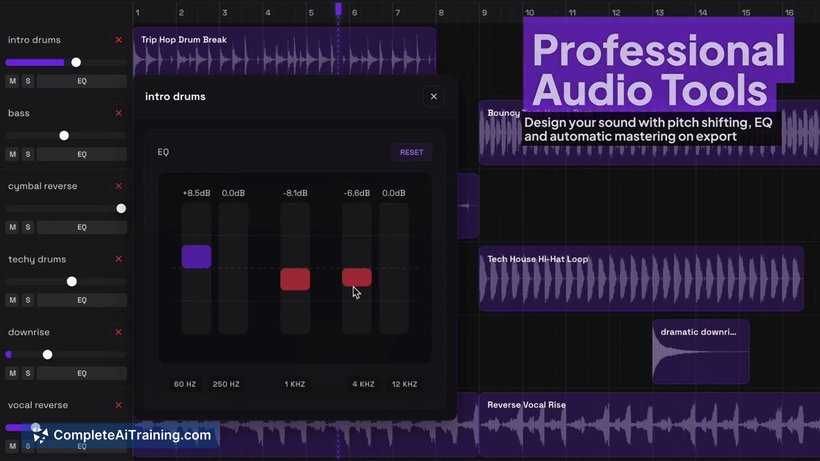Solo the techy drums track

(28, 300)
